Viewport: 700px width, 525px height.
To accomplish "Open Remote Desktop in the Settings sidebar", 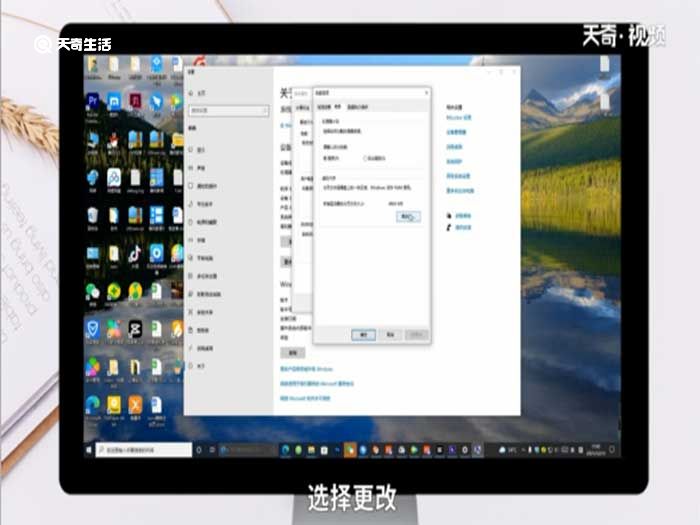I will [201, 348].
